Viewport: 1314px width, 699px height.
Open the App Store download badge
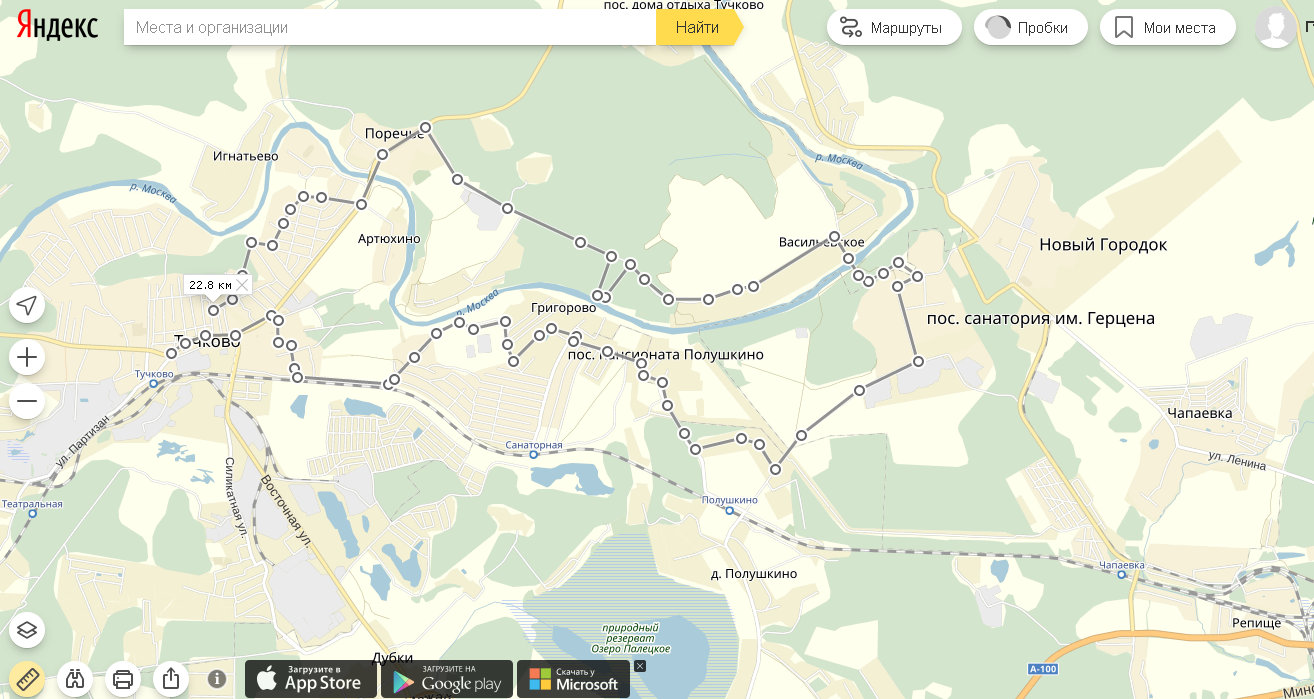click(311, 679)
